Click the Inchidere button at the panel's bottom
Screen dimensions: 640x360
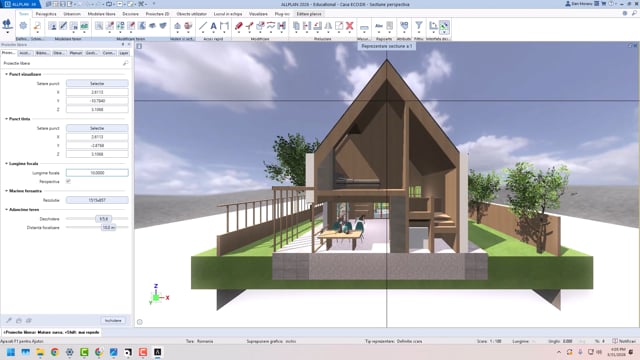click(x=113, y=320)
